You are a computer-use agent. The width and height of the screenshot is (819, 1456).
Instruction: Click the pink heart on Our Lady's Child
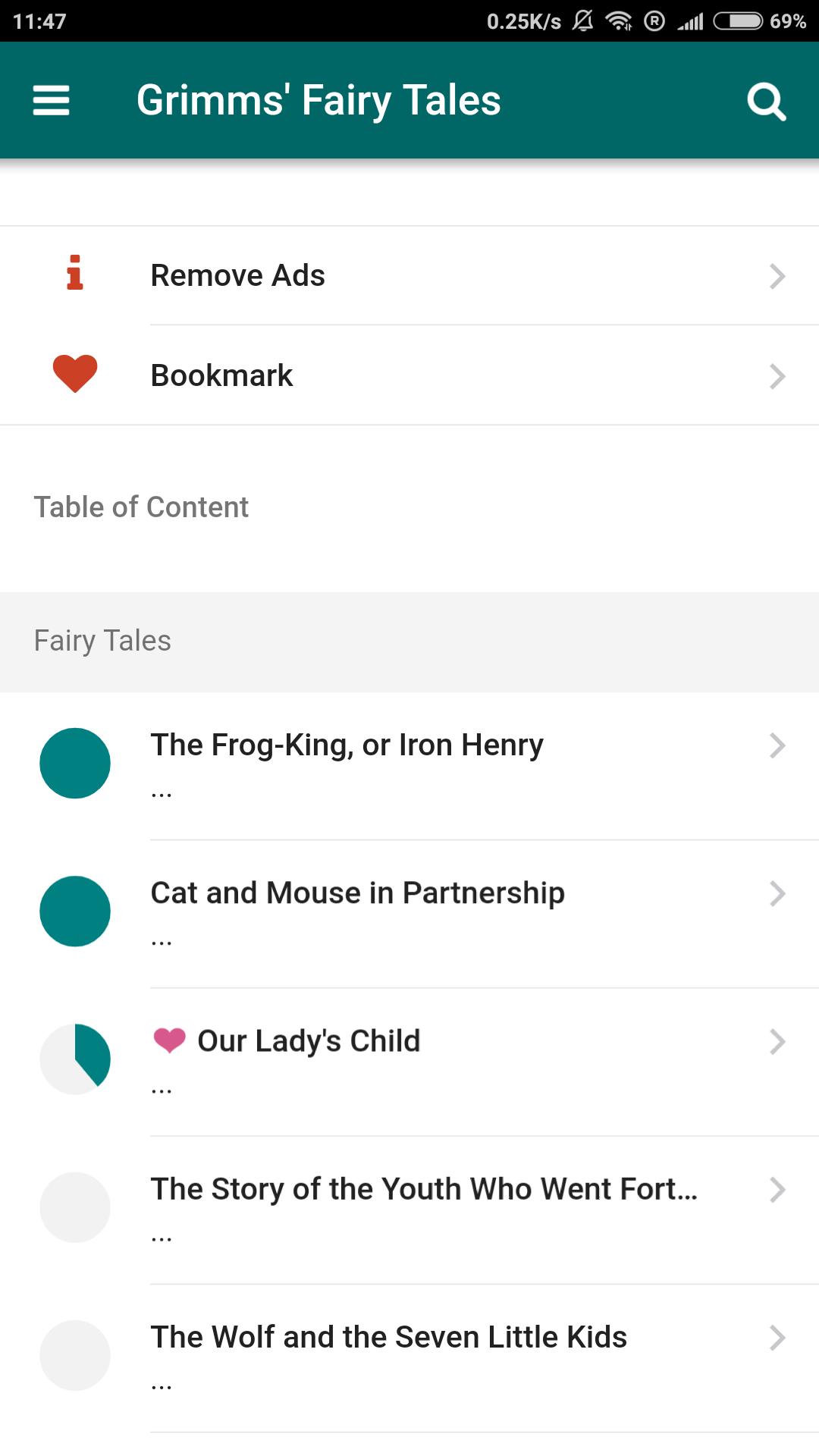(x=169, y=1040)
